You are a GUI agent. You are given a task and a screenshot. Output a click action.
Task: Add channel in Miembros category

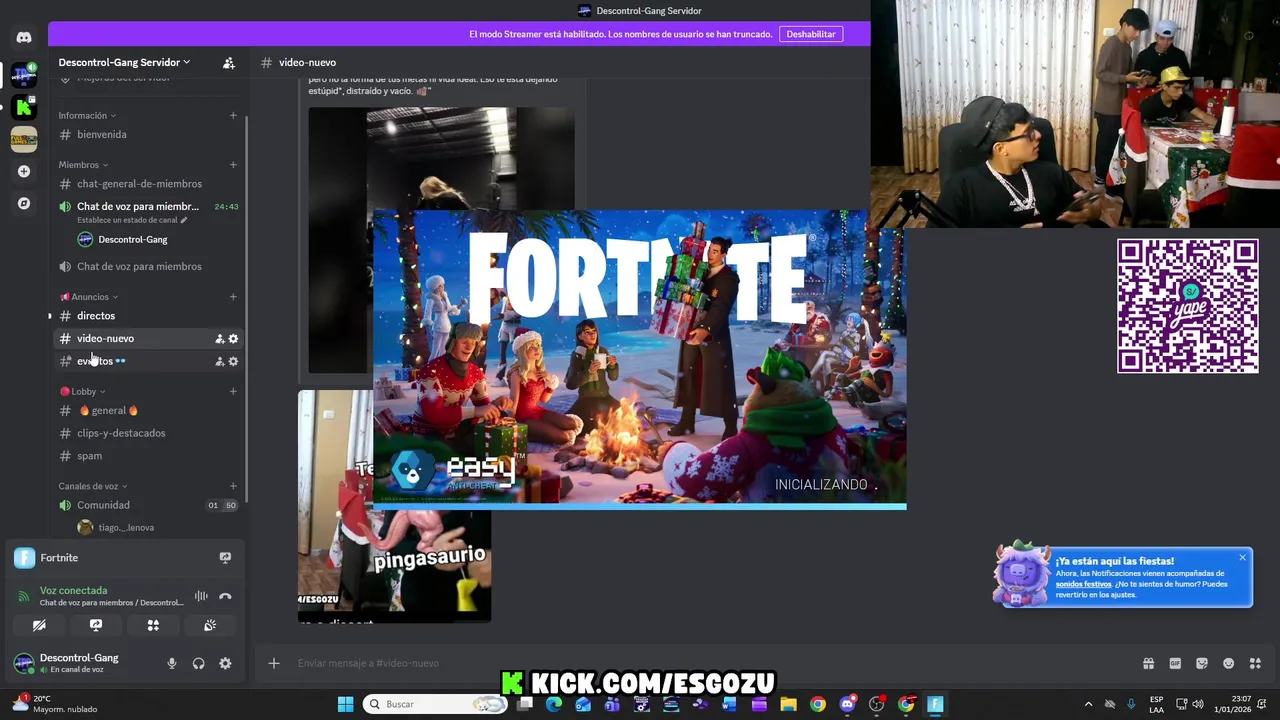(233, 164)
